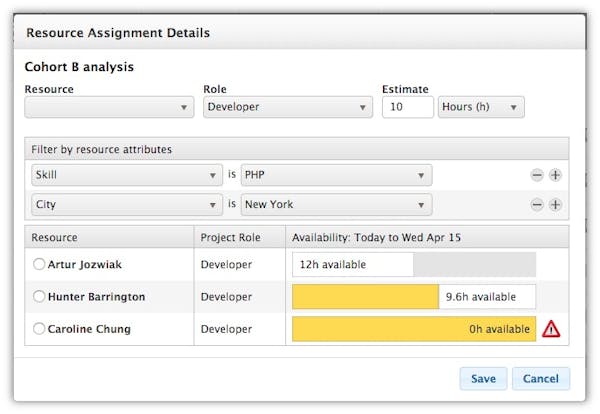Screen dimensions: 600x414
Task: Open the New York value dropdown
Action: (337, 205)
